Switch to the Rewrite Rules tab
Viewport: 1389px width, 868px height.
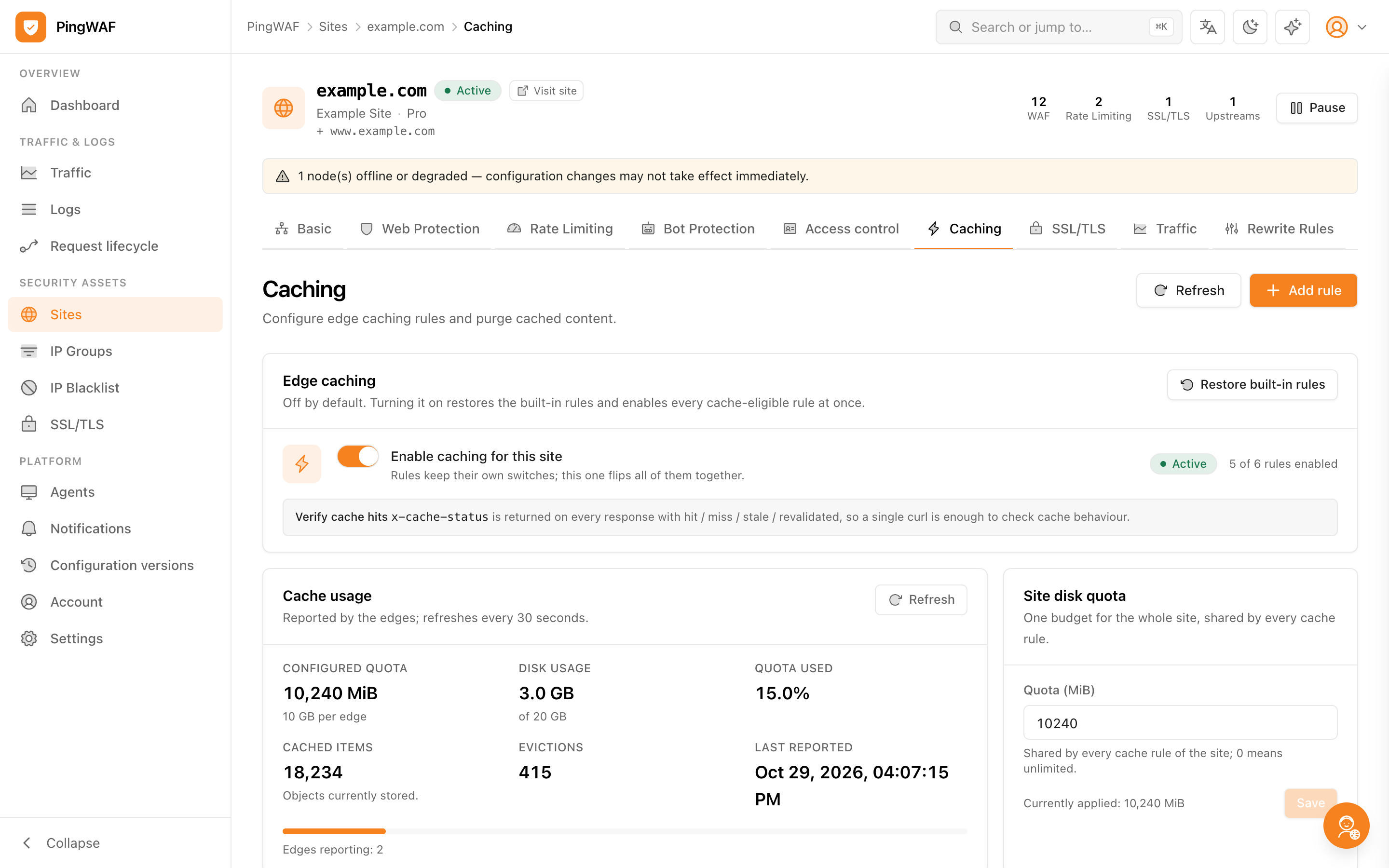click(x=1280, y=229)
